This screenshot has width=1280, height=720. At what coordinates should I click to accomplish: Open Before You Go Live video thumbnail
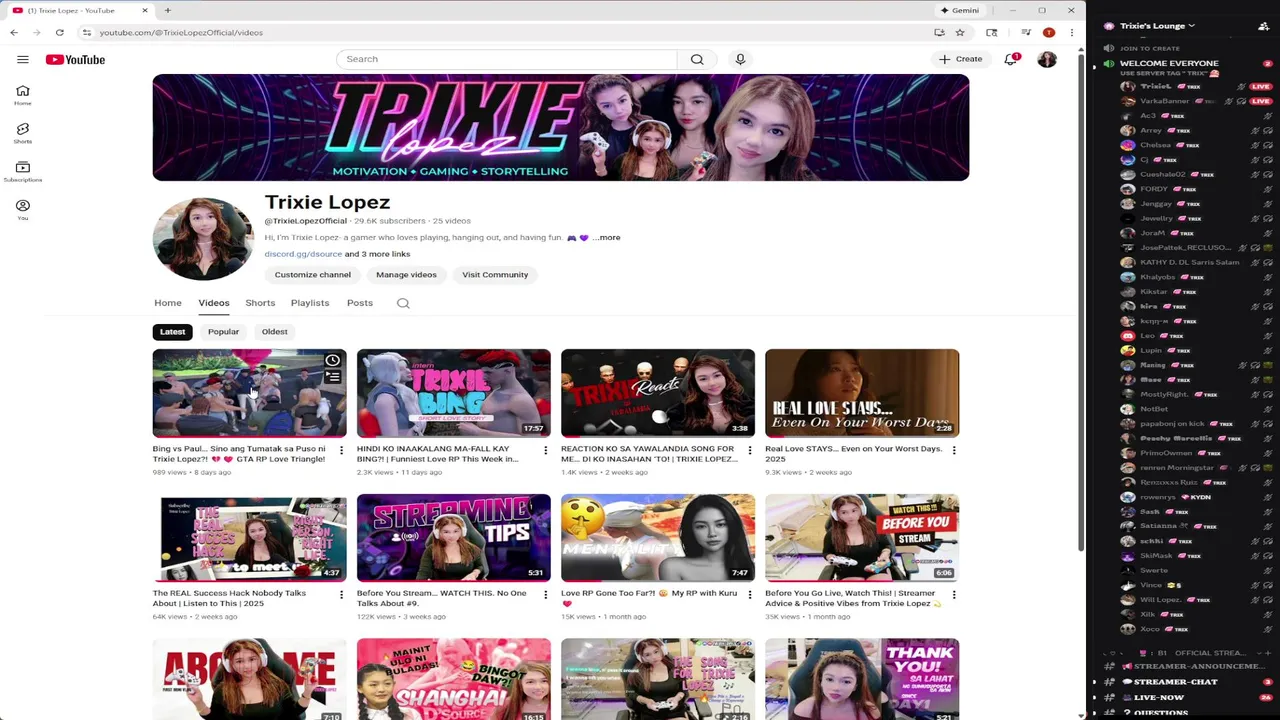pos(862,538)
